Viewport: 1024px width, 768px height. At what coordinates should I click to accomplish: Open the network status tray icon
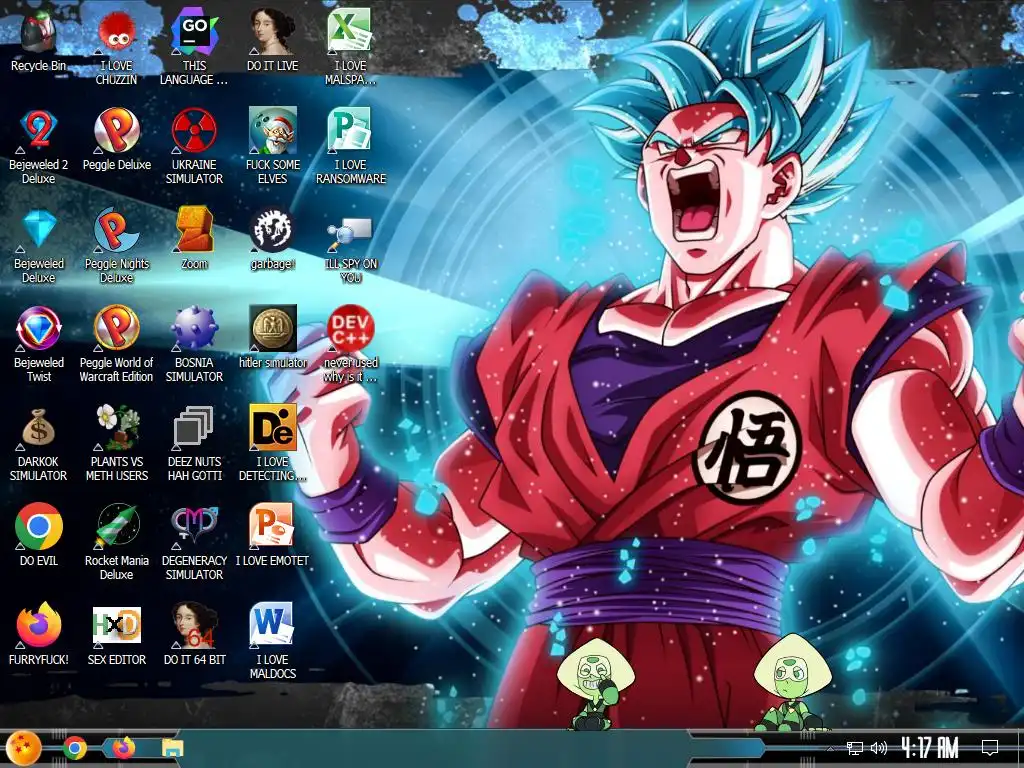[x=854, y=748]
